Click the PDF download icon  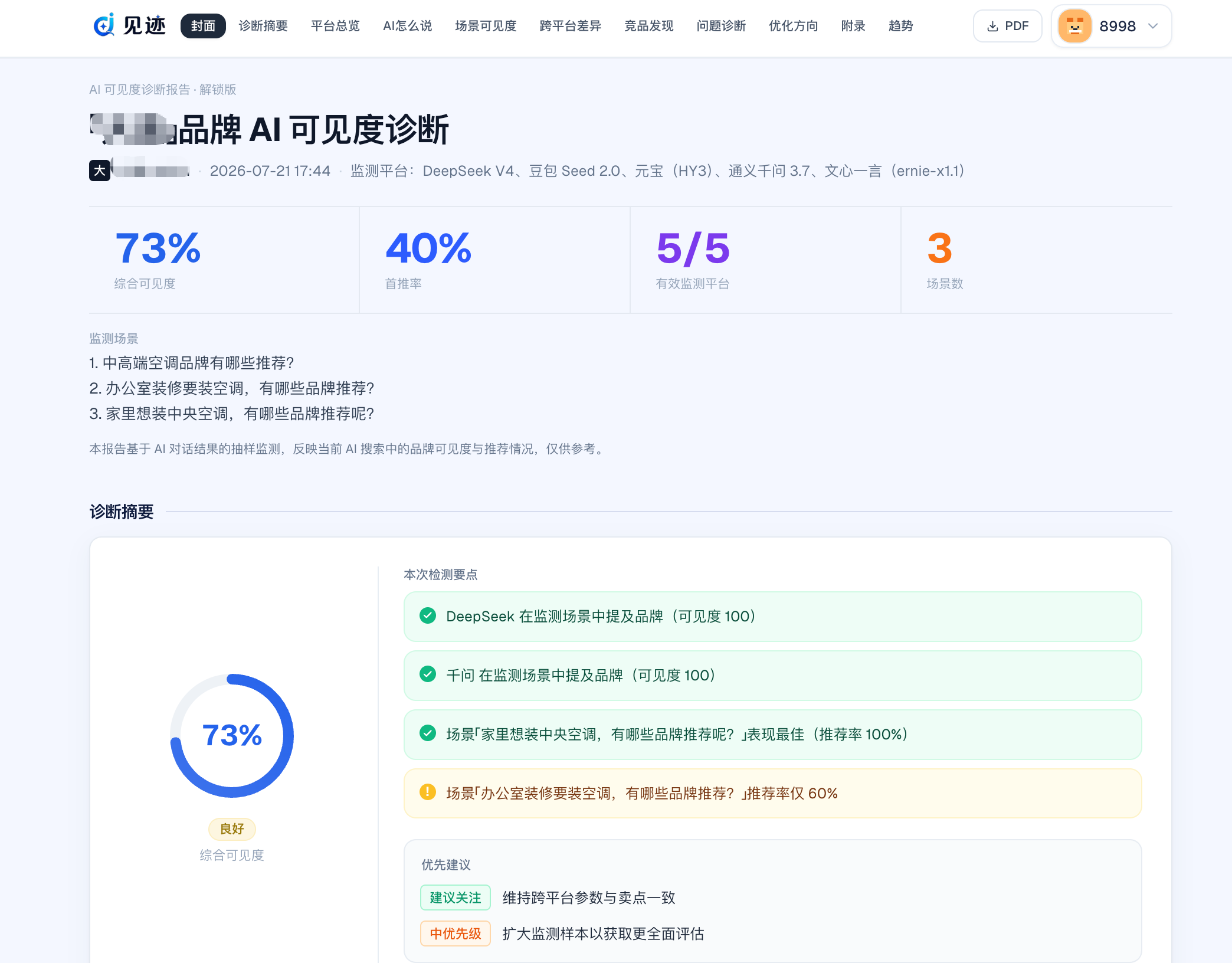pyautogui.click(x=992, y=26)
